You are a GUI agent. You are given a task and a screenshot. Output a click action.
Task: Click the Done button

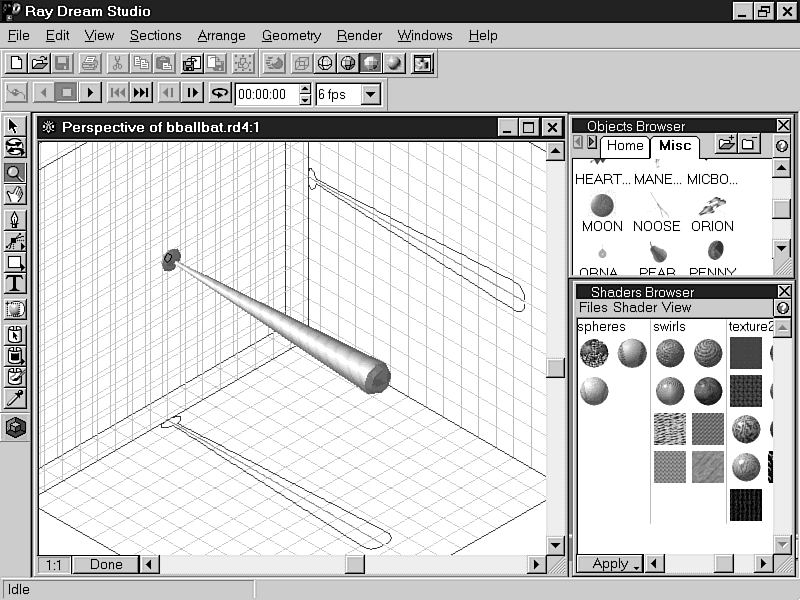pyautogui.click(x=105, y=565)
